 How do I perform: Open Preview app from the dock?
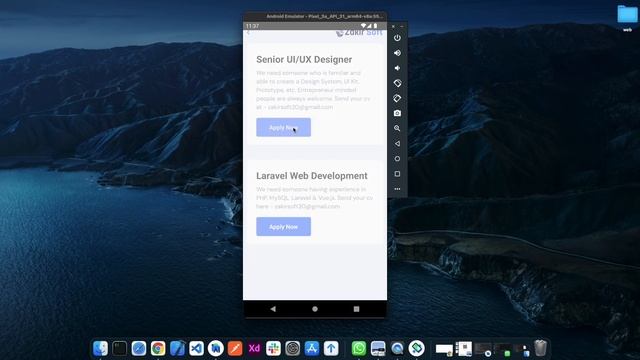(378, 349)
